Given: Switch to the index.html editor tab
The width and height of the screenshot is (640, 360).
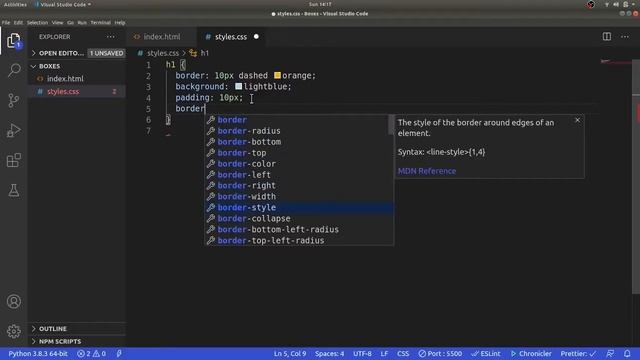Looking at the screenshot, I should click(162, 37).
